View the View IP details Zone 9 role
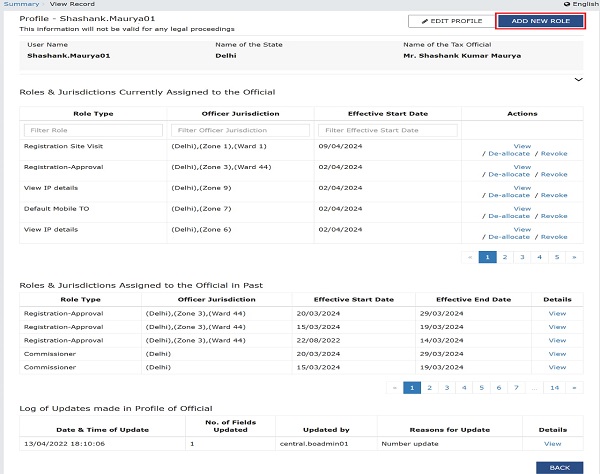600x474 pixels. tap(522, 188)
